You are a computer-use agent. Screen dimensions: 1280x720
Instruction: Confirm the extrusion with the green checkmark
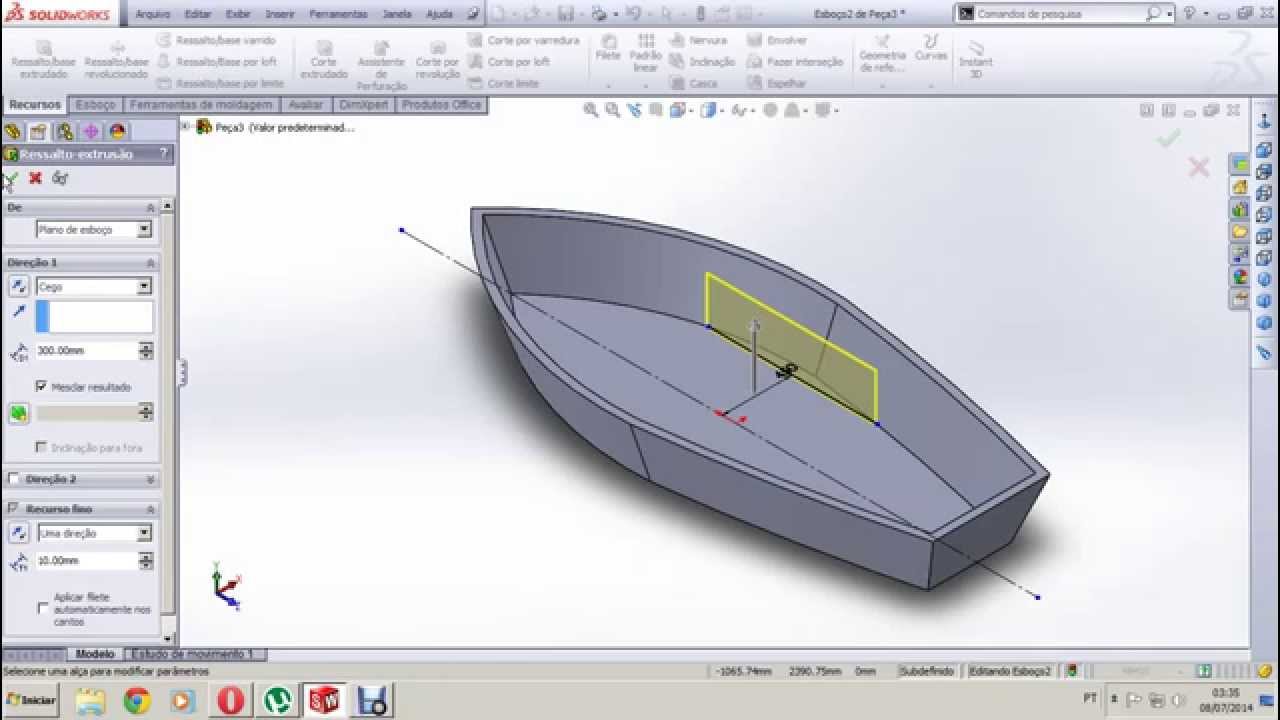[11, 178]
